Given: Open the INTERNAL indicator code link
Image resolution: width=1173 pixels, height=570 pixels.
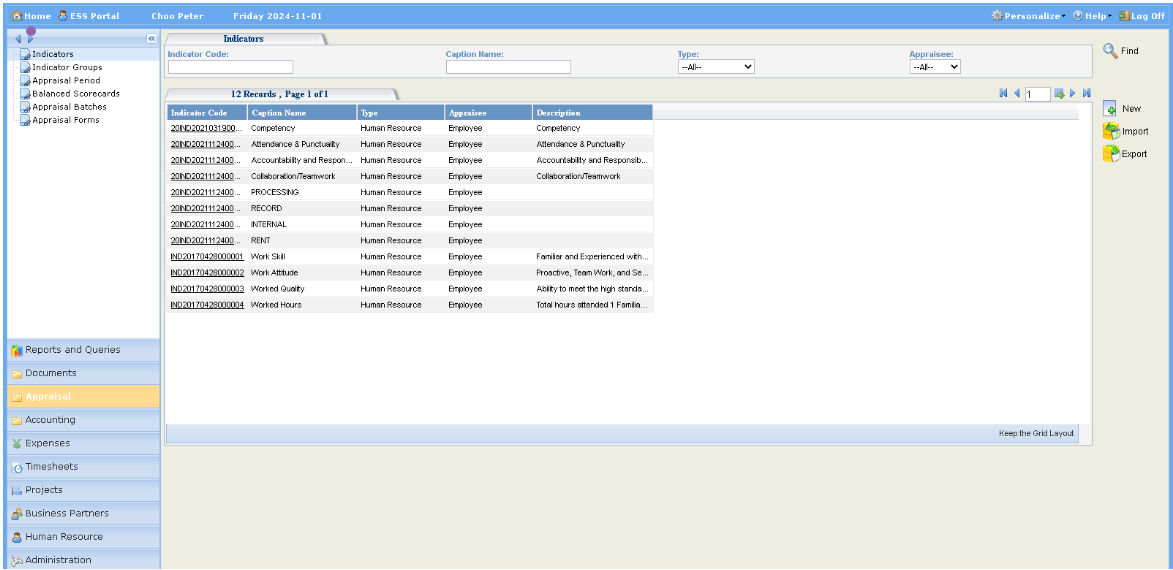Looking at the screenshot, I should [207, 224].
